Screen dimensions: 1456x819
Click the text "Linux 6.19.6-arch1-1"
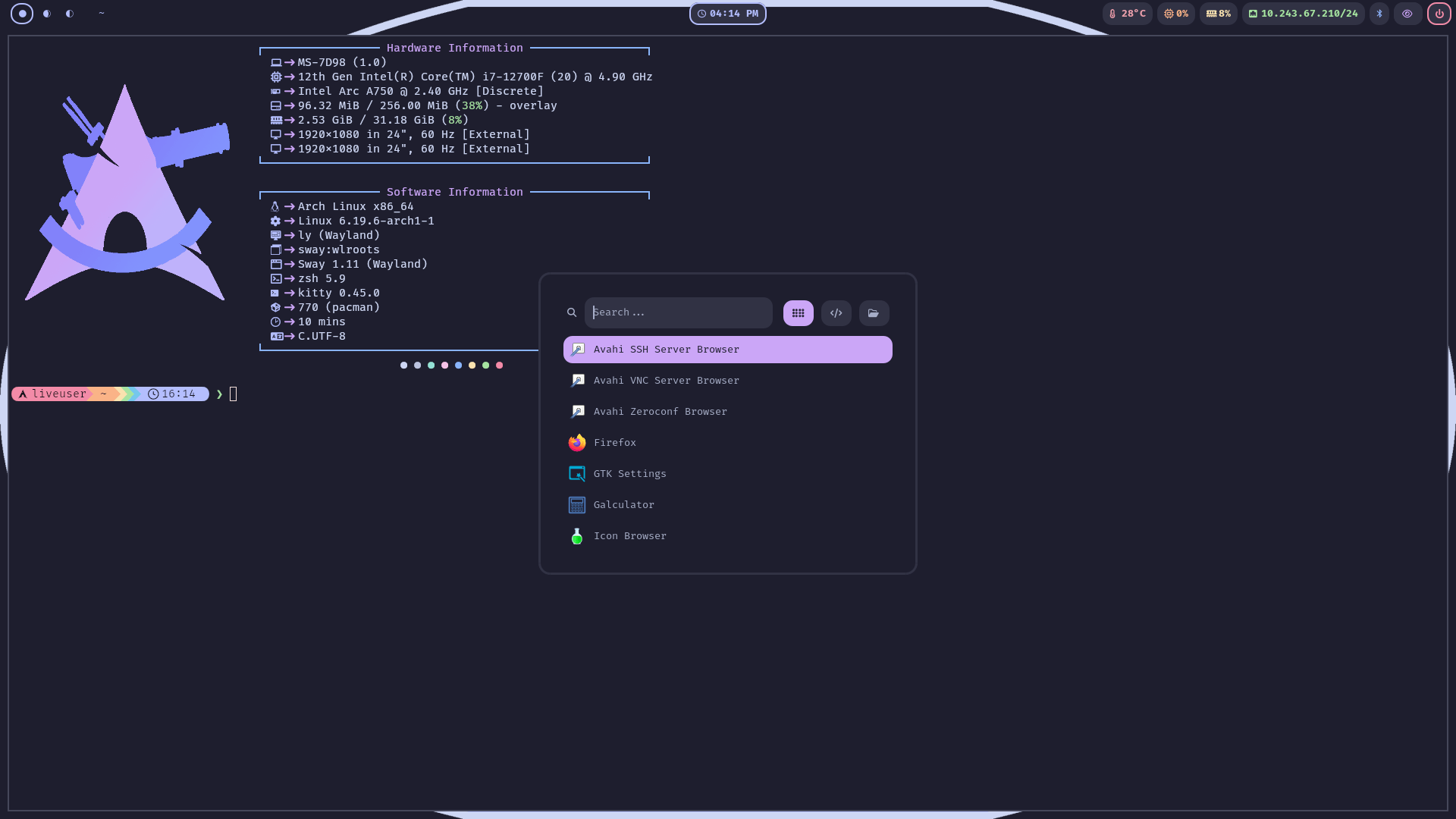[x=366, y=221]
